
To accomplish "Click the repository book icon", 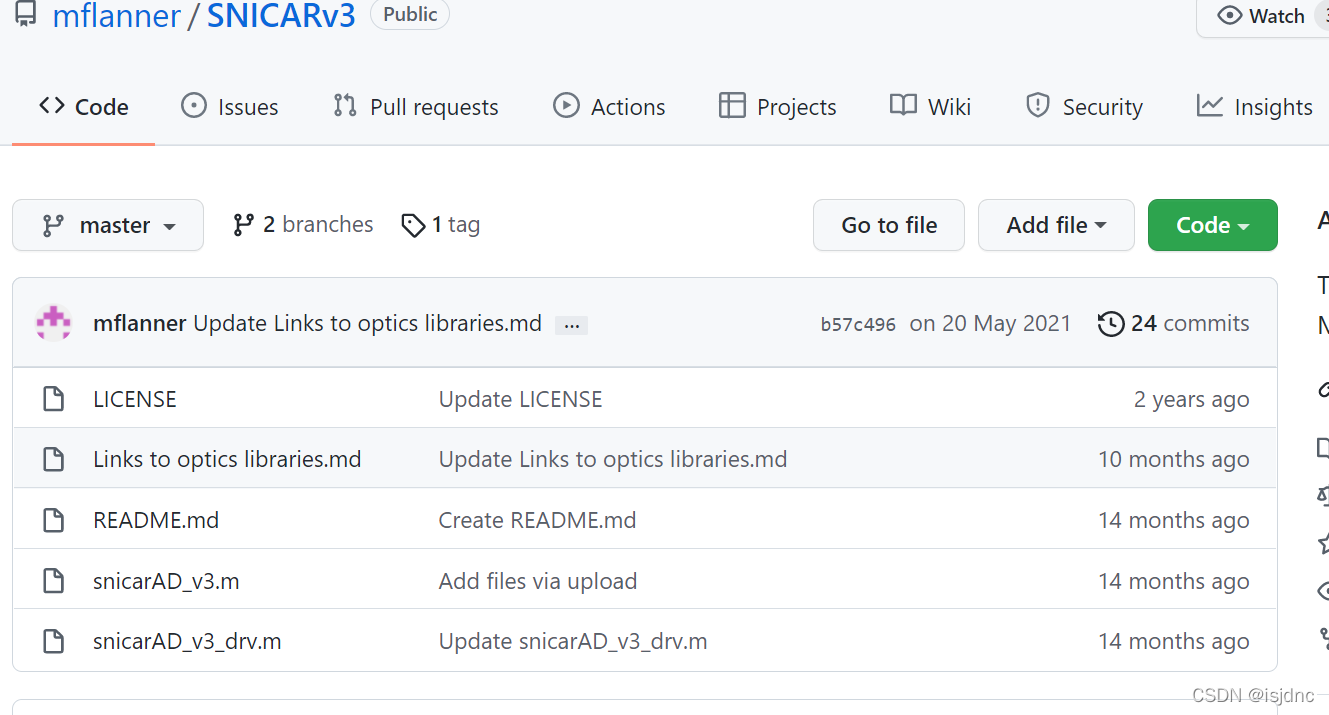I will coord(26,15).
